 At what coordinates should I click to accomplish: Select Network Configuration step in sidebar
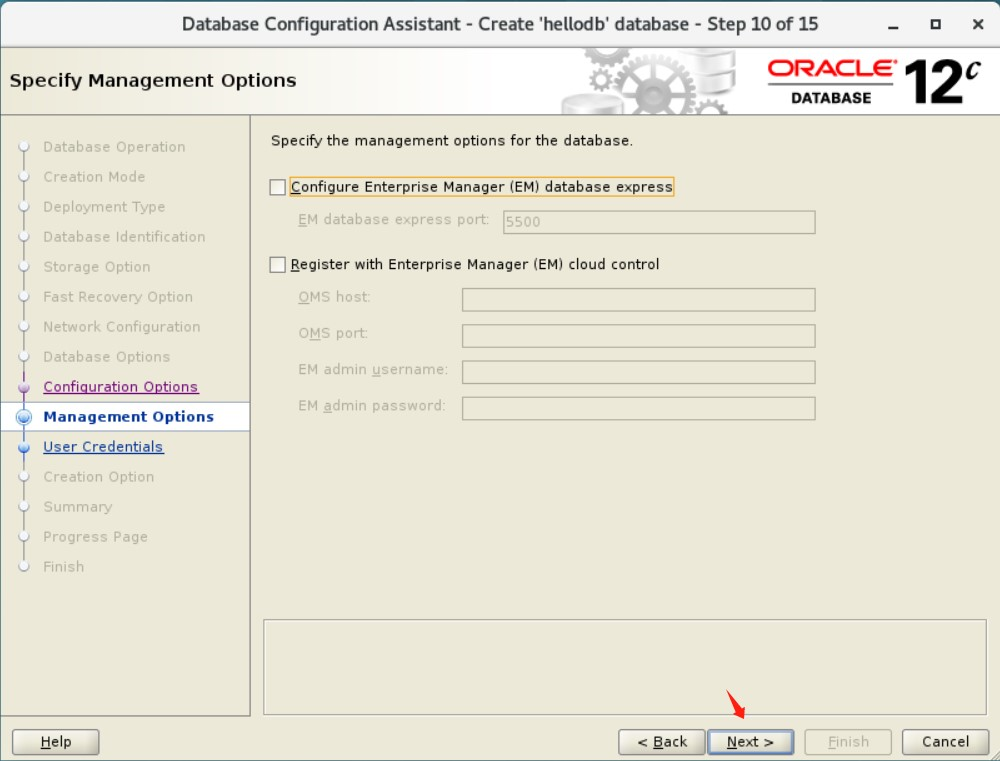coord(122,327)
